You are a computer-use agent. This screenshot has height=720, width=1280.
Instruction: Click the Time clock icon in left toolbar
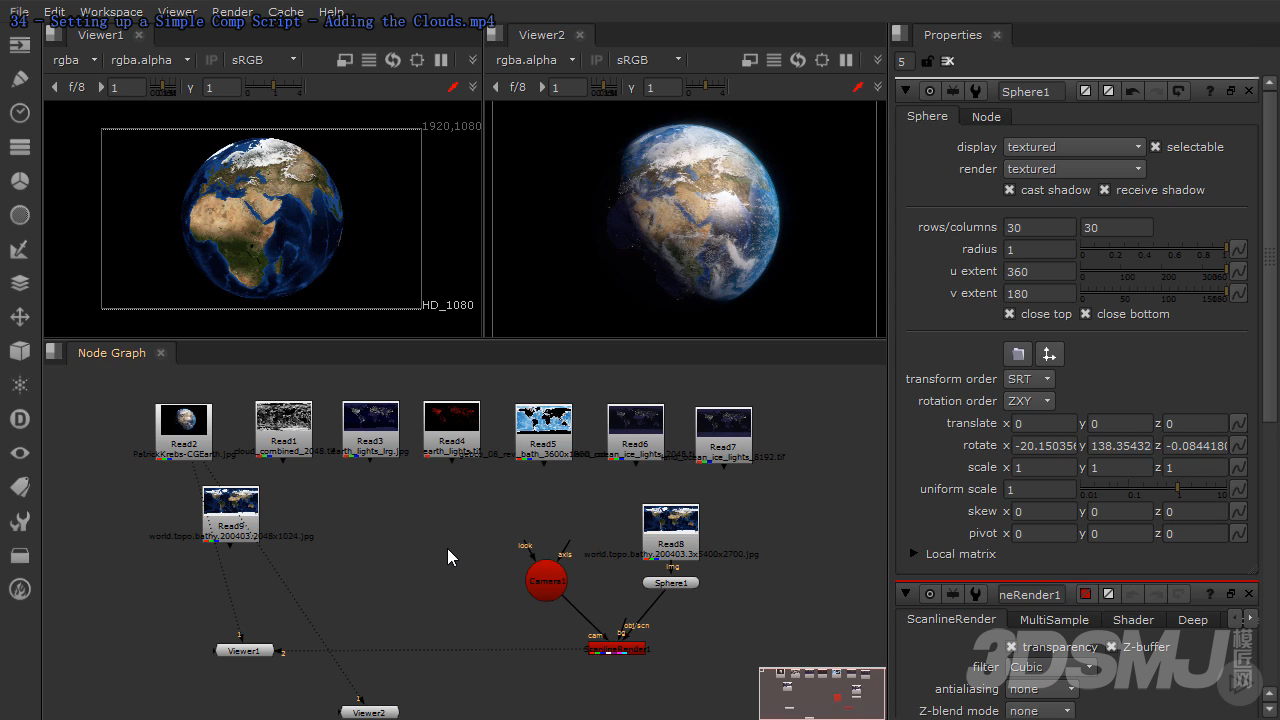tap(19, 113)
